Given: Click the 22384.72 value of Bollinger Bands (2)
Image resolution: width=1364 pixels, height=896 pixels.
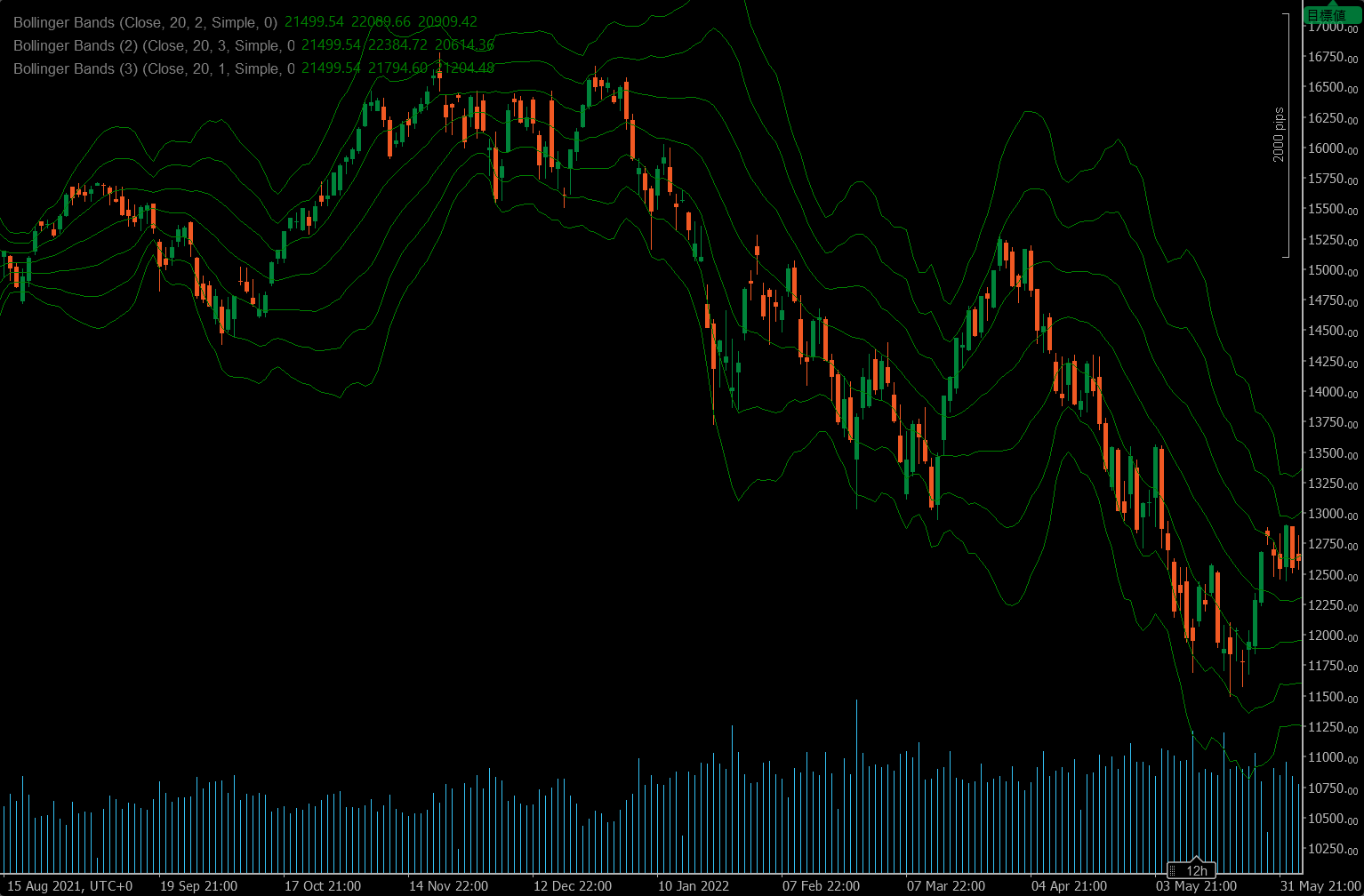Looking at the screenshot, I should point(397,45).
